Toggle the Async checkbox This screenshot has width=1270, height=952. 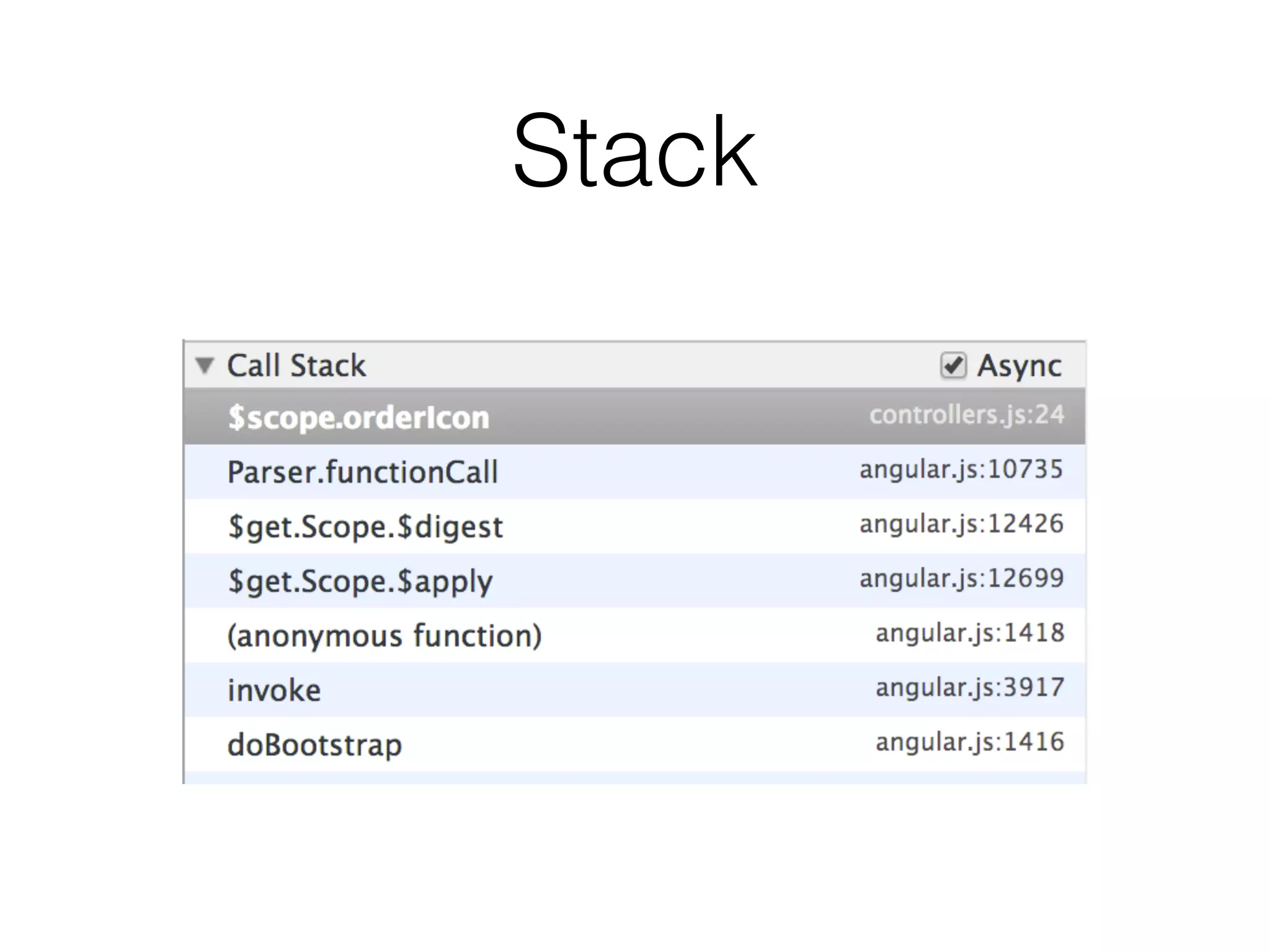[x=953, y=365]
